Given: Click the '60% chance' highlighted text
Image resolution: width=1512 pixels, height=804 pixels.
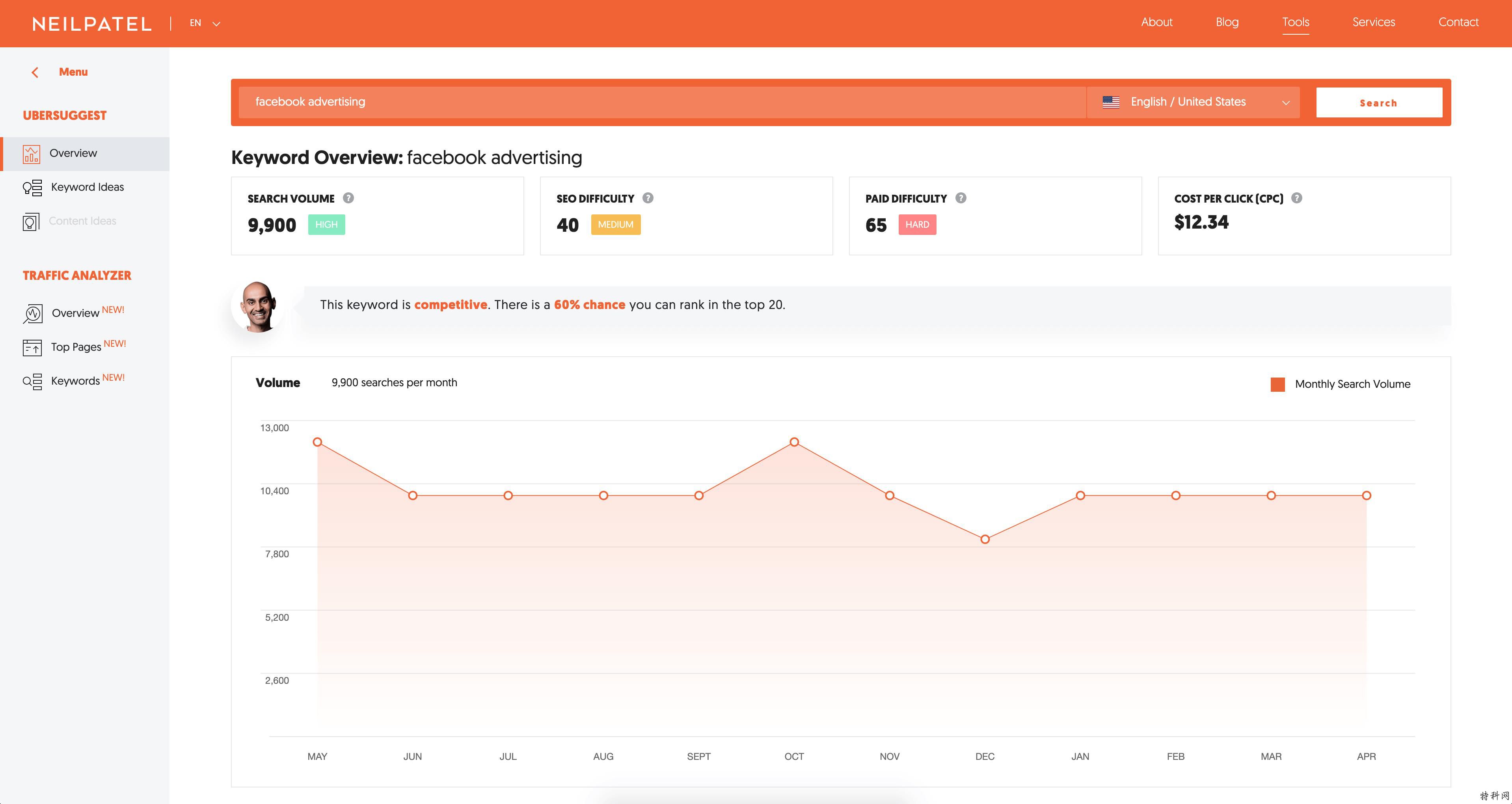Looking at the screenshot, I should [x=589, y=305].
